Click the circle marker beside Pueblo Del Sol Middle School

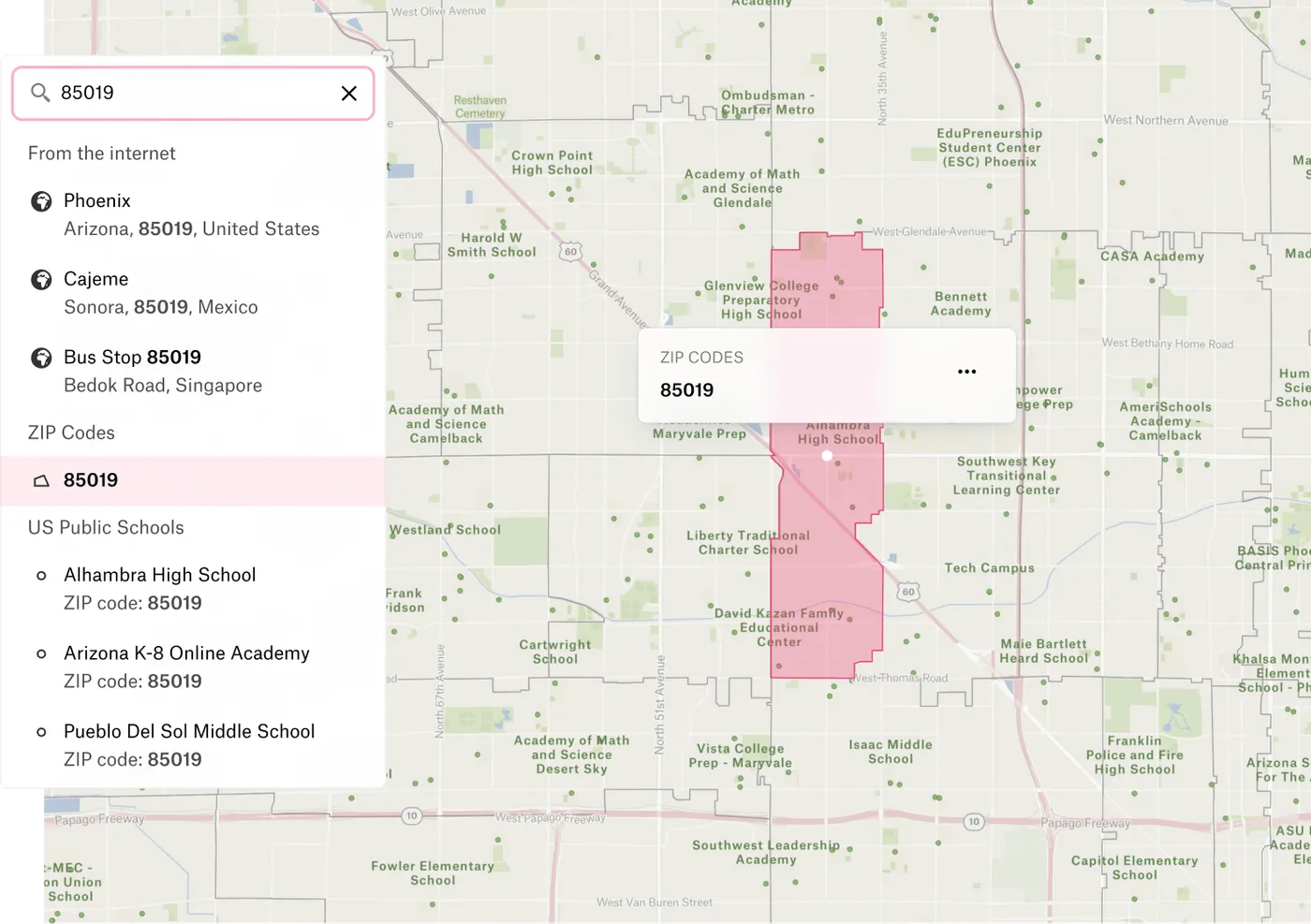[41, 732]
